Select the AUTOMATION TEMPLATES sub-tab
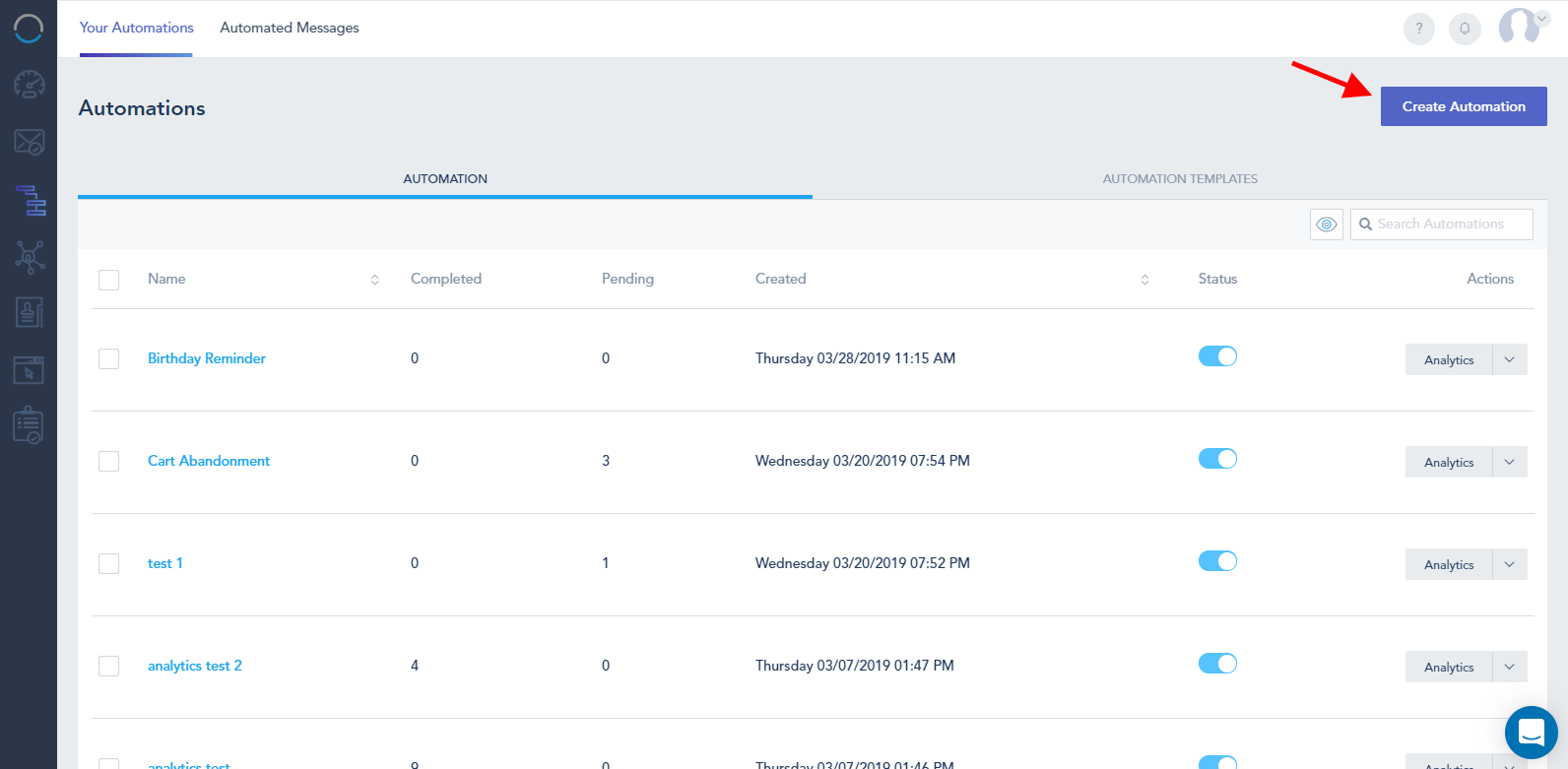 1180,178
